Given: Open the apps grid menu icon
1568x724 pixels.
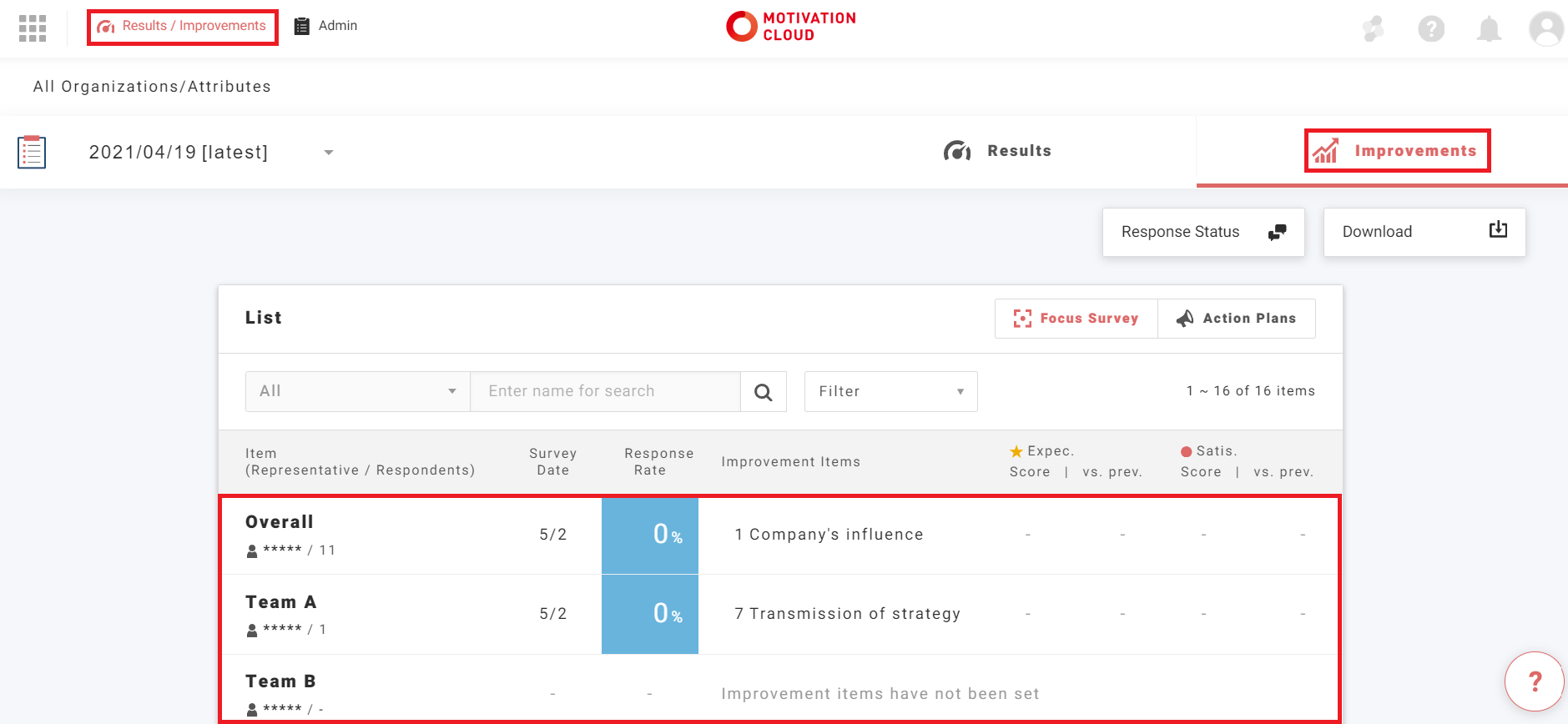Looking at the screenshot, I should 33,28.
